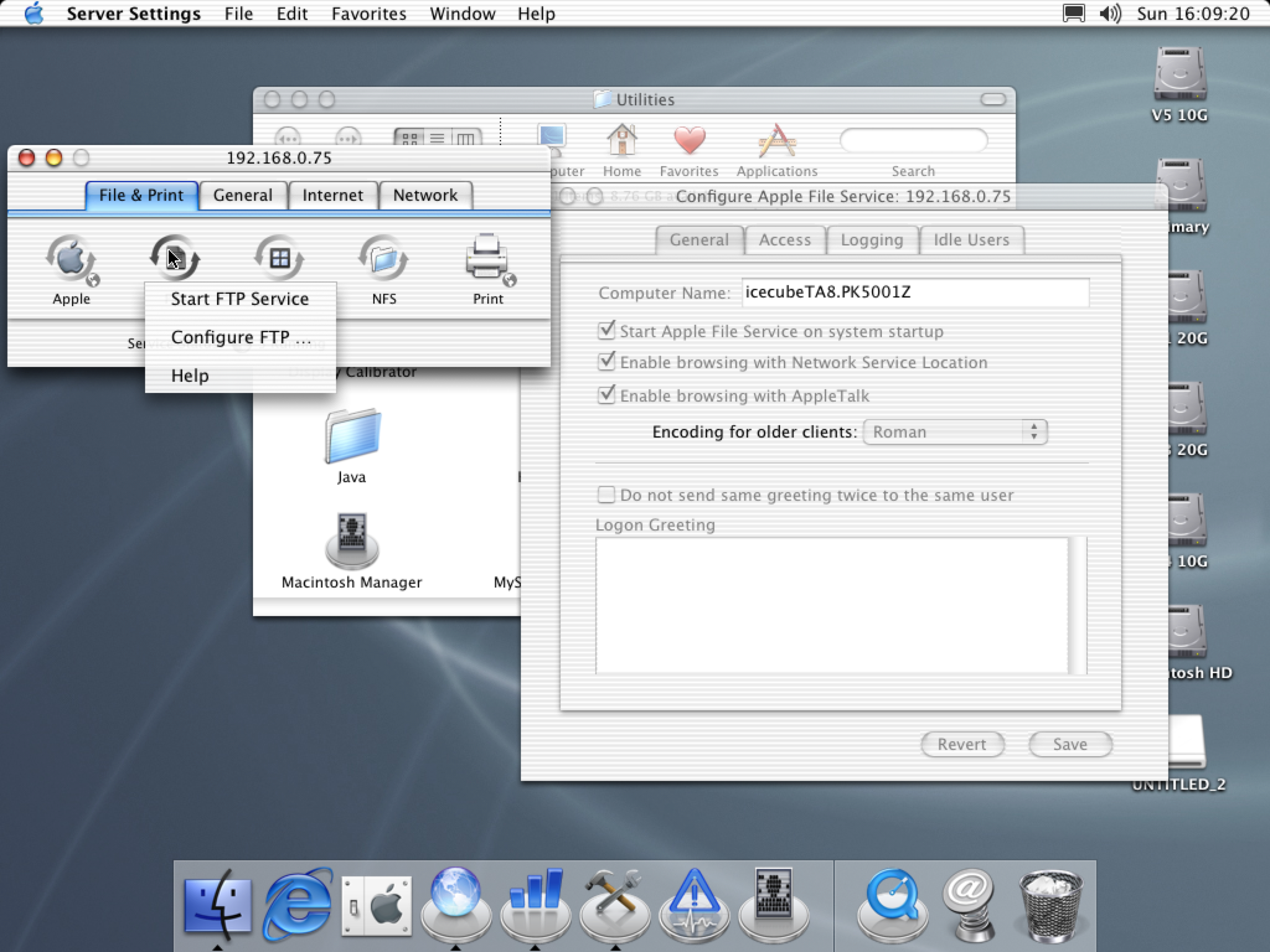
Task: Choose Start FTP Service
Action: click(240, 299)
